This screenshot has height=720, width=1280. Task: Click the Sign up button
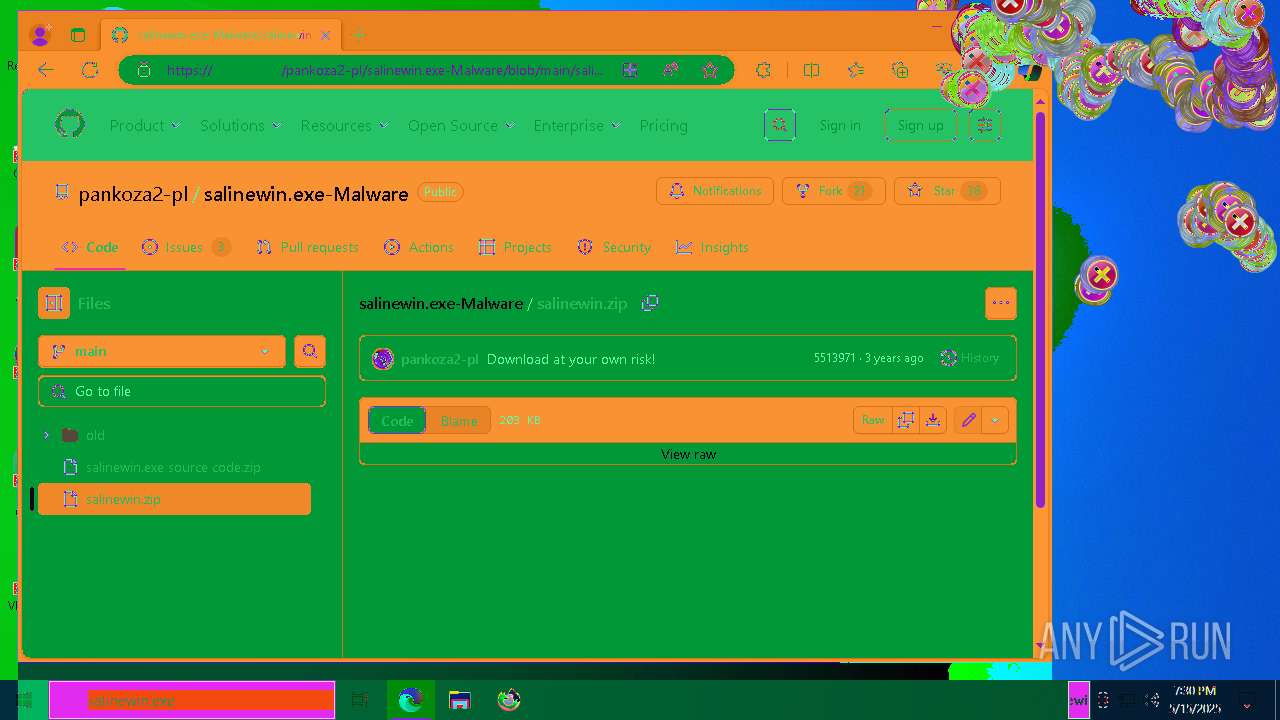click(921, 125)
